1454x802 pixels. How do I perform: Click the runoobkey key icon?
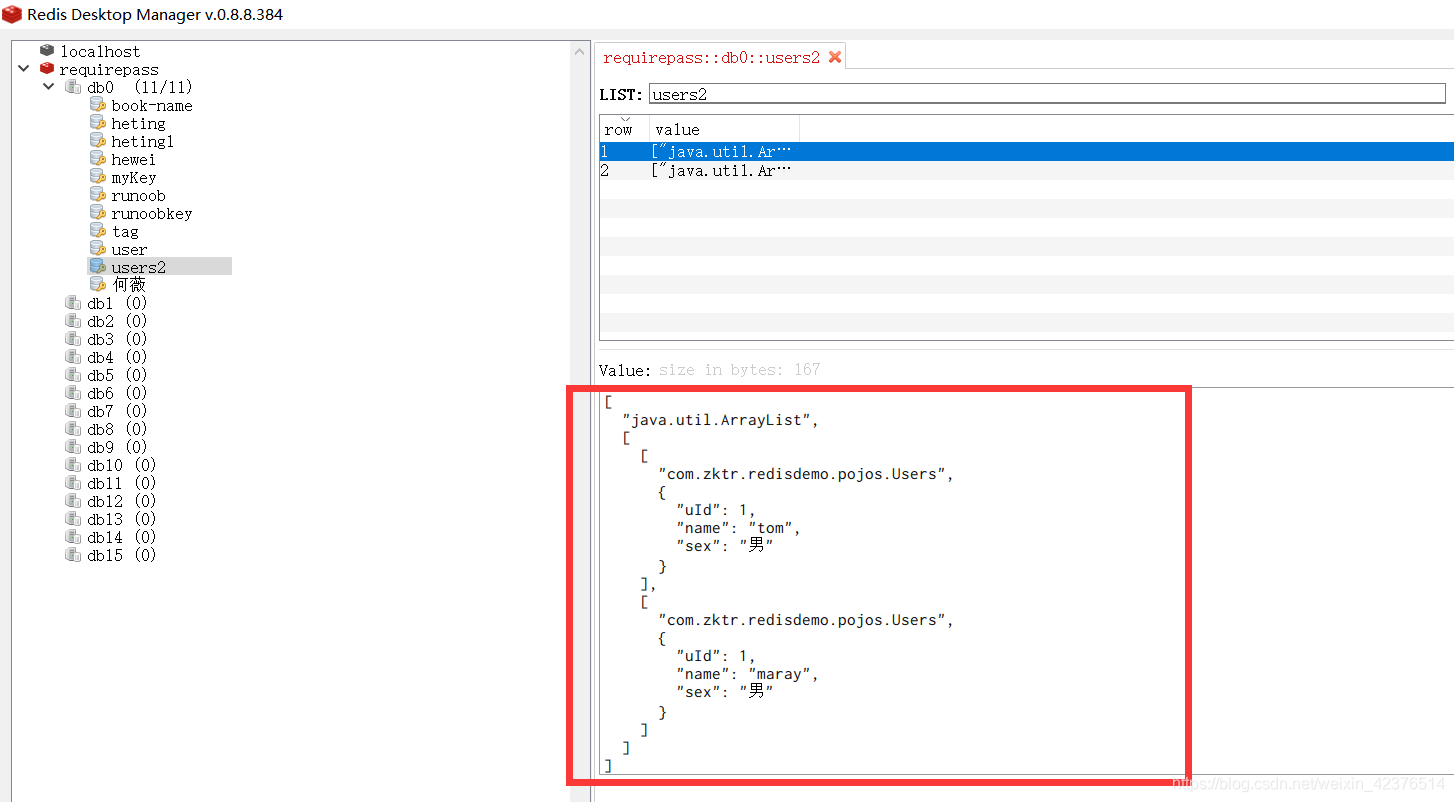97,213
